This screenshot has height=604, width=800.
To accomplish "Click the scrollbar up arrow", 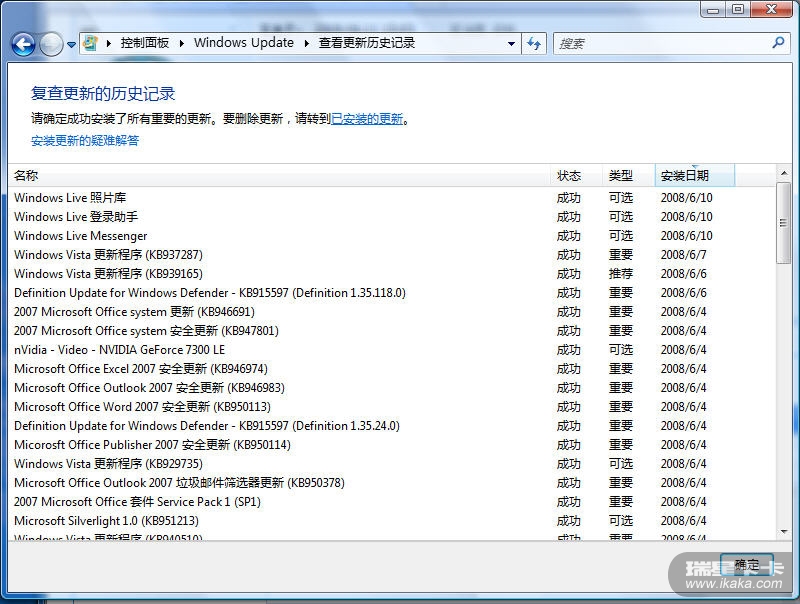I will point(784,173).
